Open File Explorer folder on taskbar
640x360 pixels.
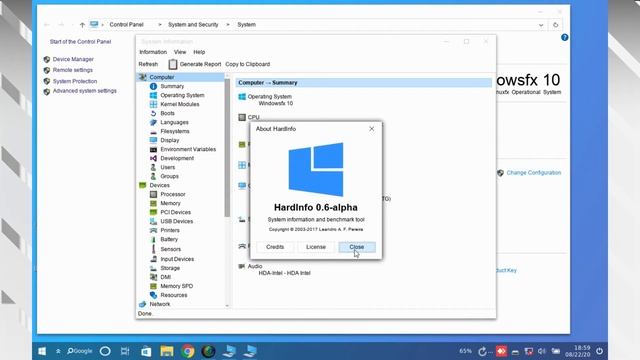coord(167,351)
